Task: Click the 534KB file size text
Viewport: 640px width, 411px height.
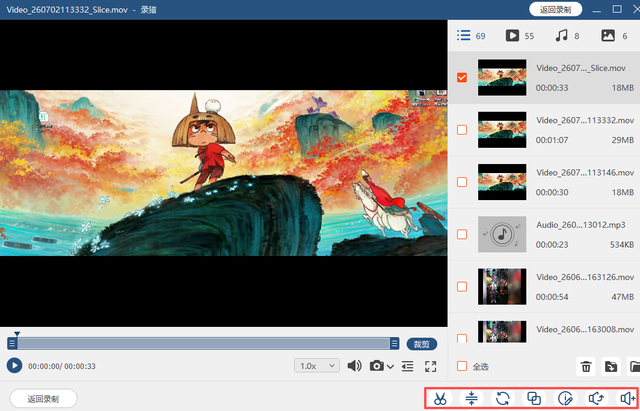Action: coord(621,244)
